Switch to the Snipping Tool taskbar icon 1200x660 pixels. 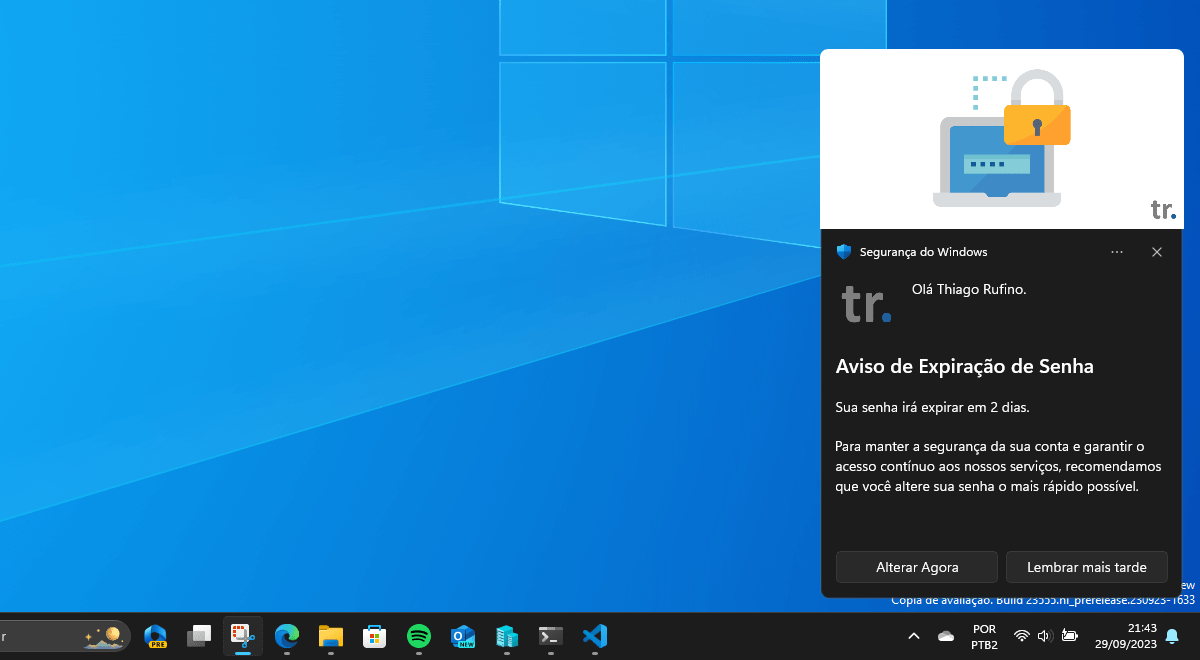[x=243, y=636]
